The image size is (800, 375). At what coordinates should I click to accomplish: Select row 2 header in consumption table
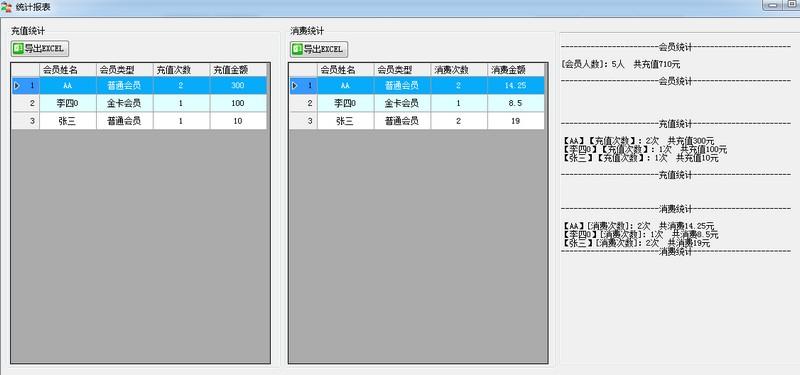click(304, 103)
